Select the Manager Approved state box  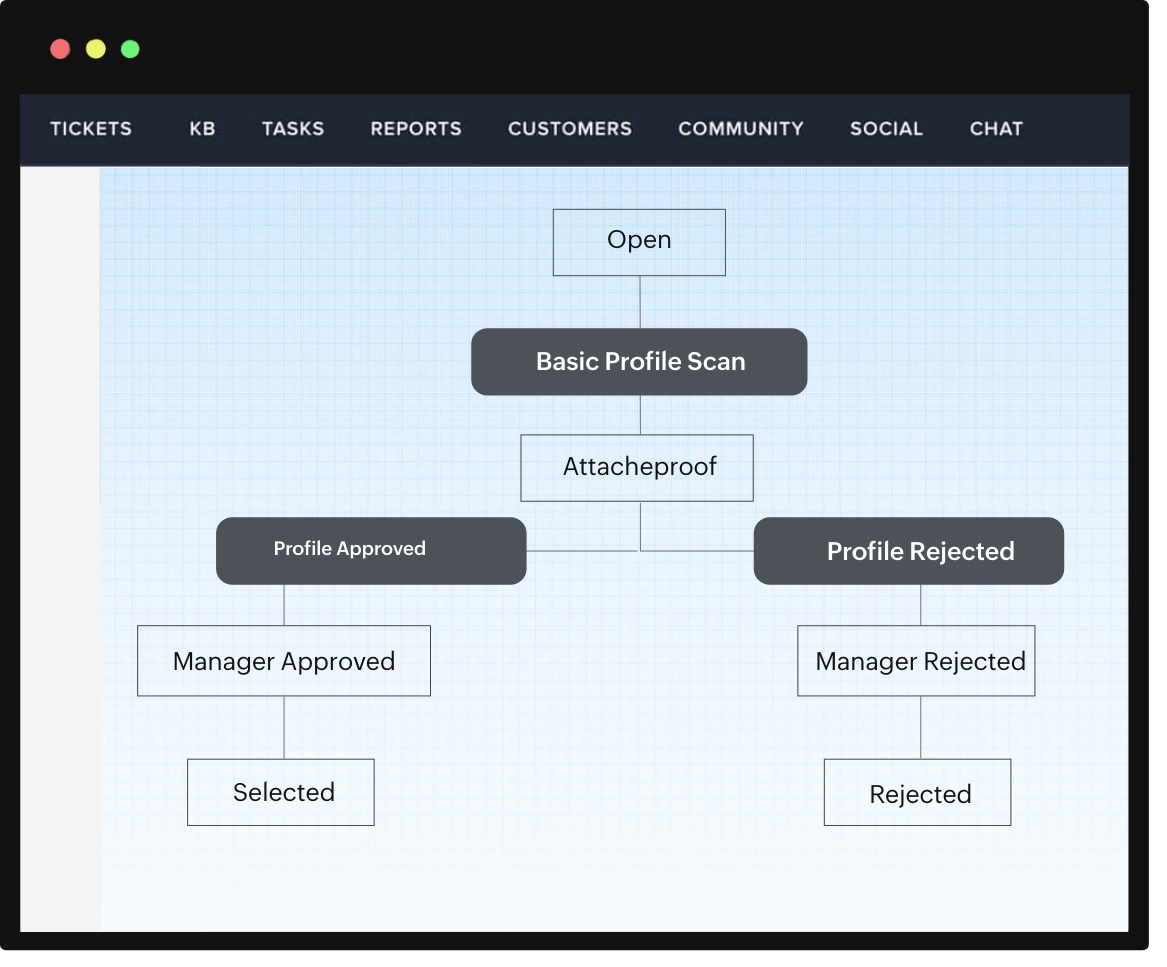click(284, 661)
